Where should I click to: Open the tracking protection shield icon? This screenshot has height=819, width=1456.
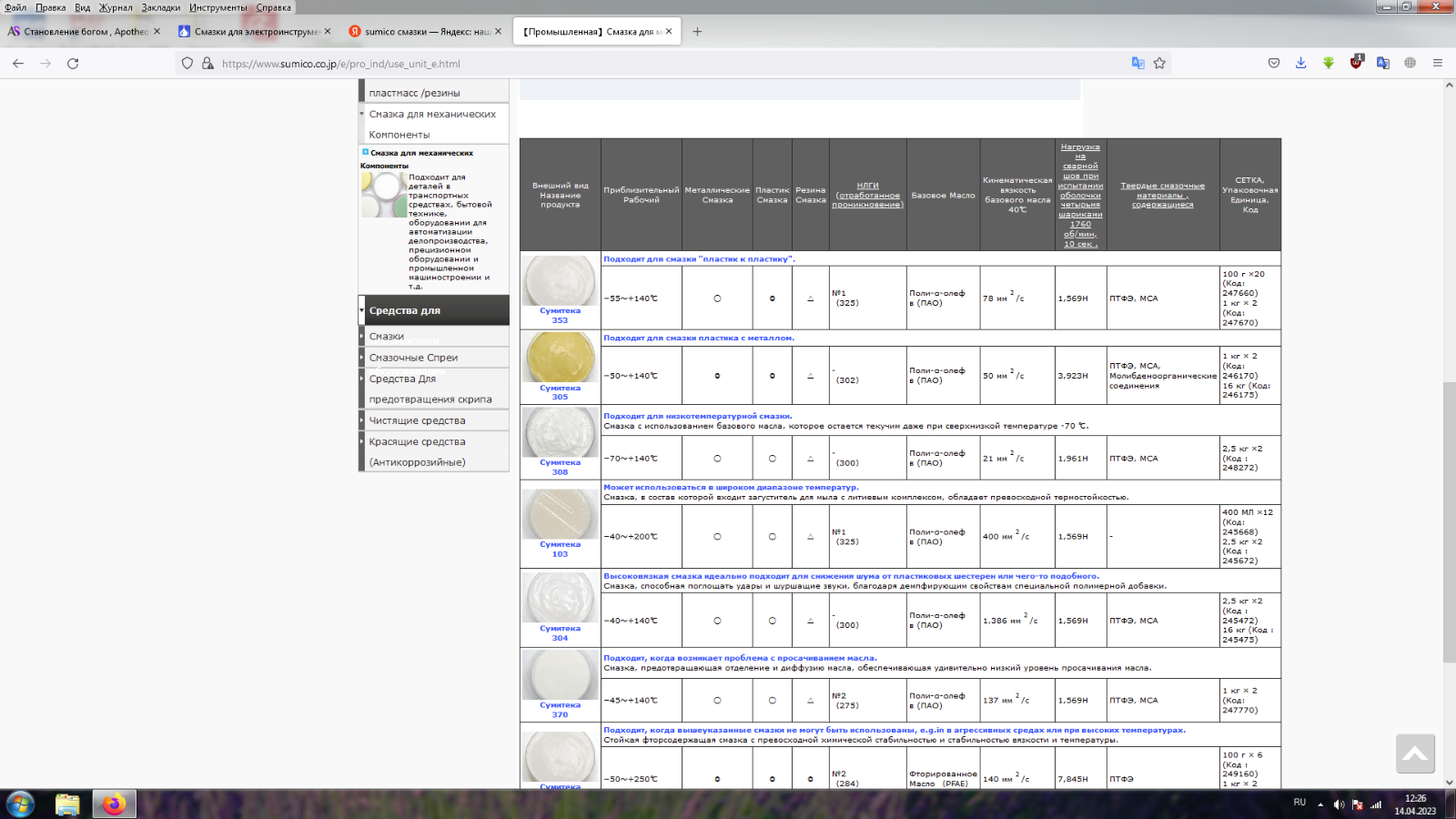coord(187,64)
